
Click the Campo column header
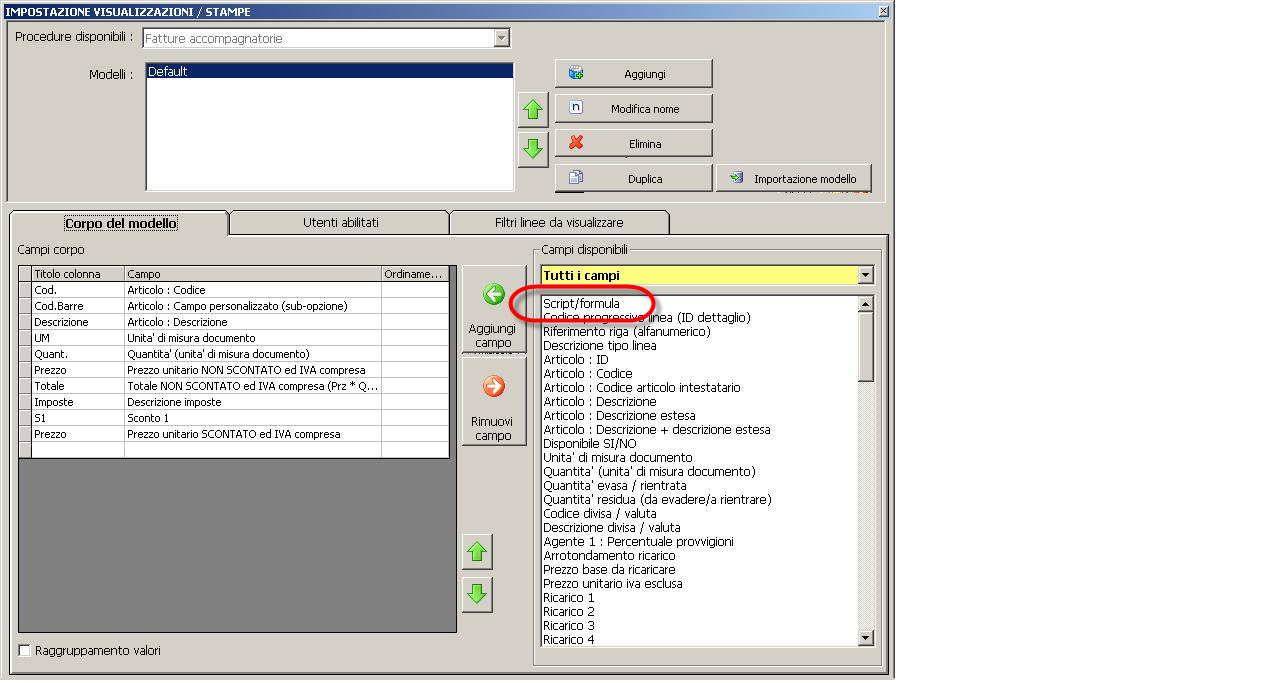(253, 273)
